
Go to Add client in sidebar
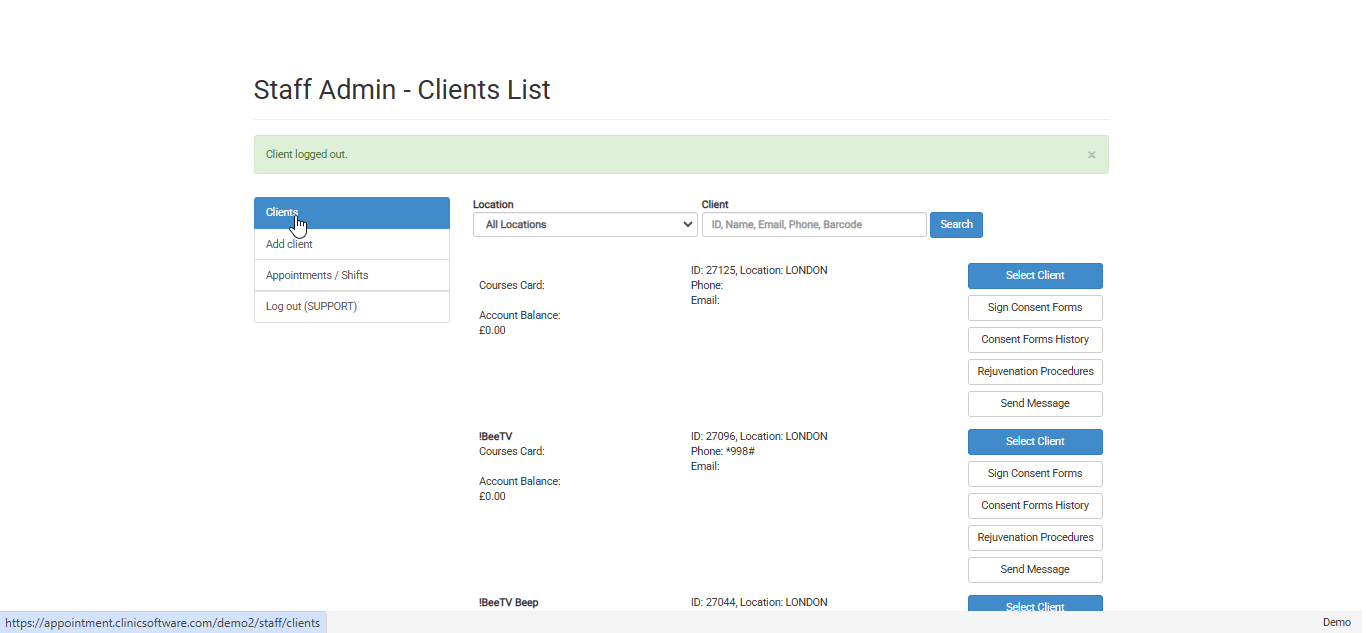tap(351, 244)
